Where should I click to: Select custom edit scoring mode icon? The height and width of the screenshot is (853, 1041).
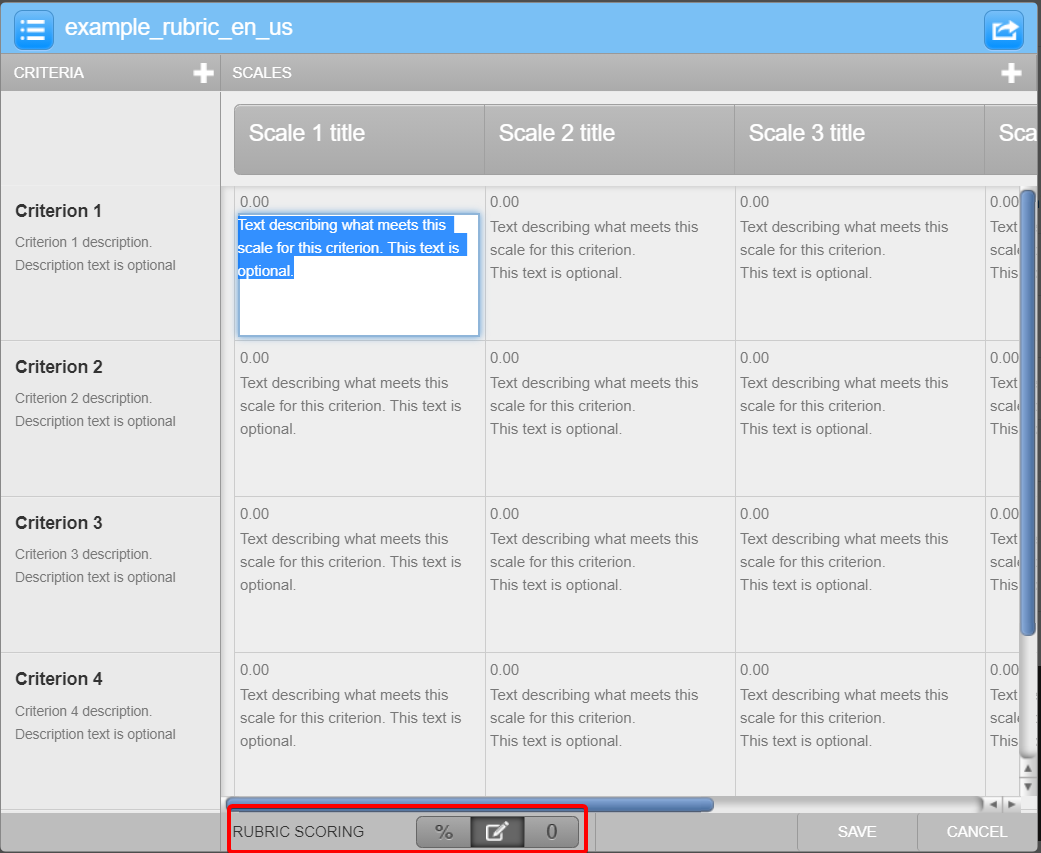[x=497, y=832]
